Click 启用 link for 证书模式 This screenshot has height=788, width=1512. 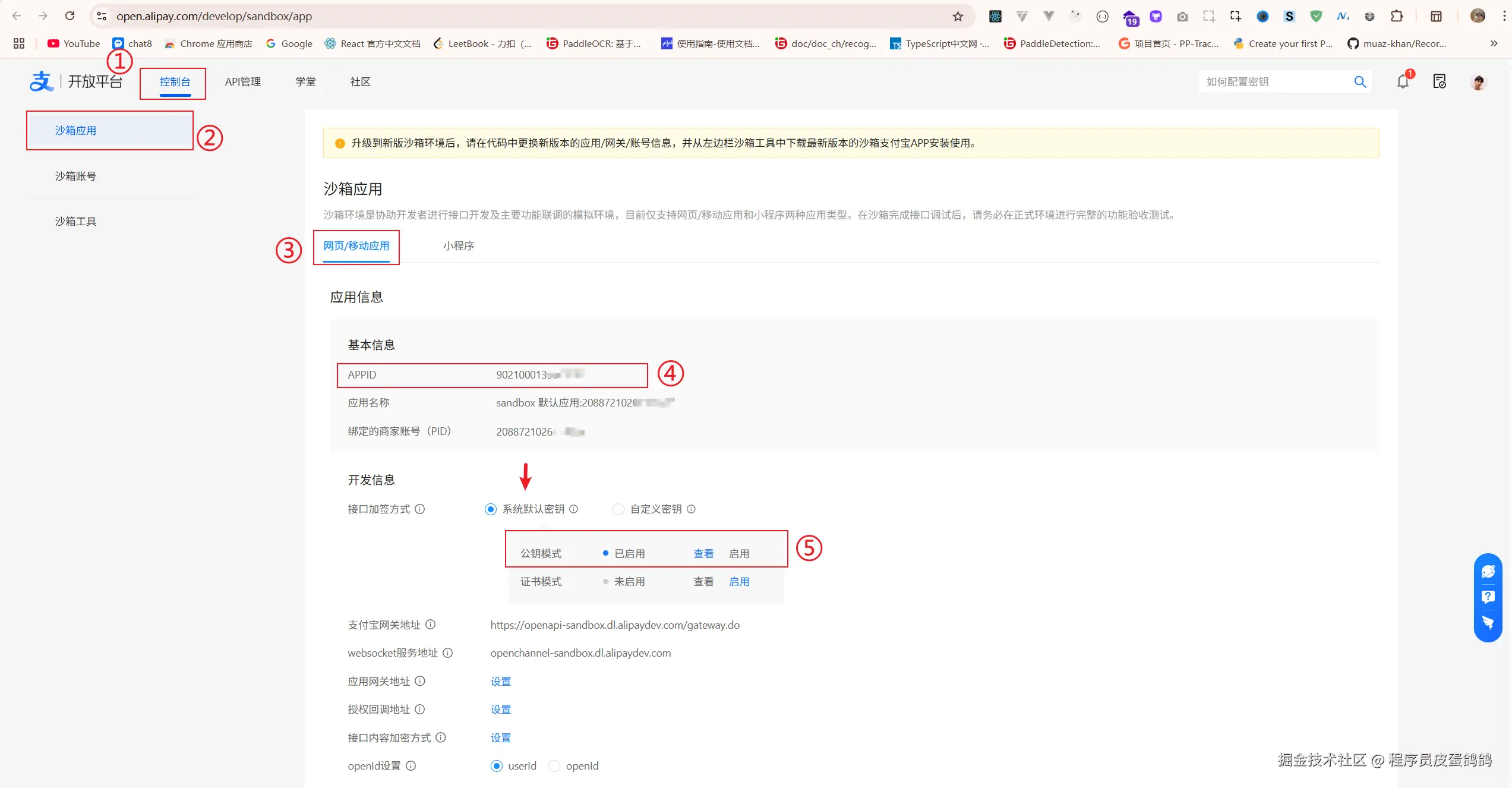point(739,581)
